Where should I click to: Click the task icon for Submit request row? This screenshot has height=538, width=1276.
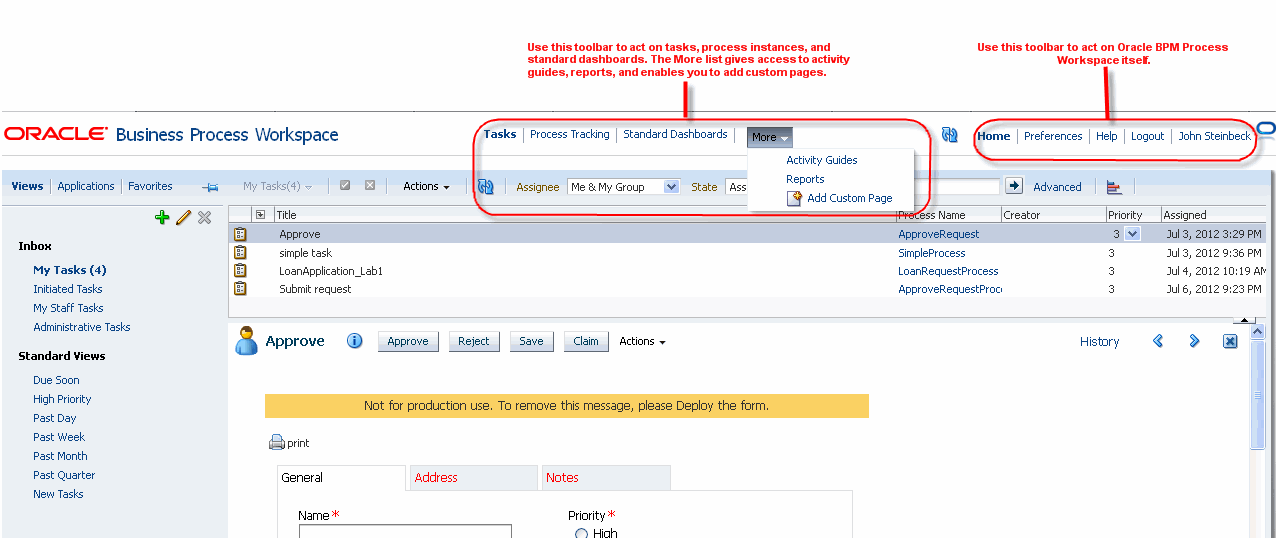[x=240, y=288]
